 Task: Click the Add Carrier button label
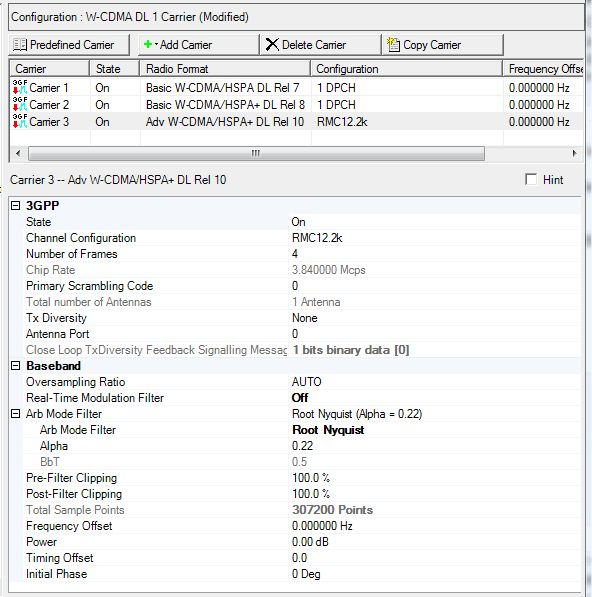pos(186,45)
